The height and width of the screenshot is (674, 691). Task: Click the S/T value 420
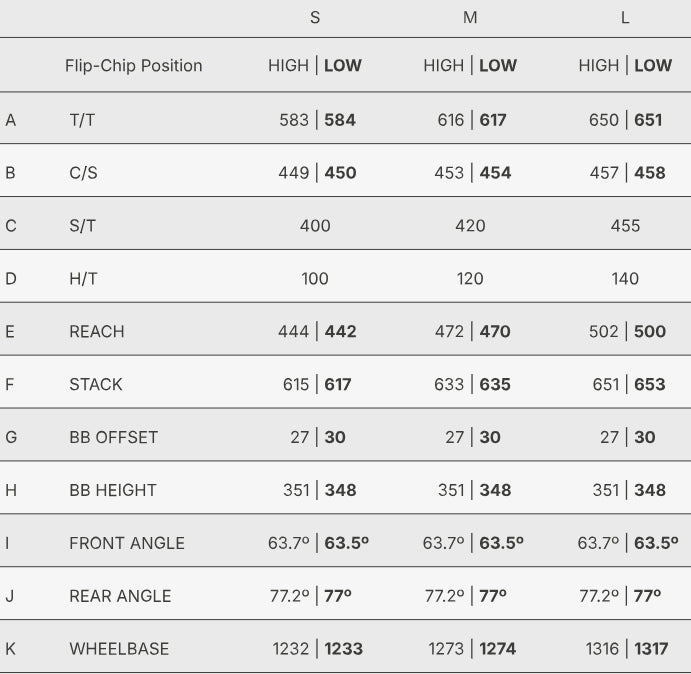(470, 226)
